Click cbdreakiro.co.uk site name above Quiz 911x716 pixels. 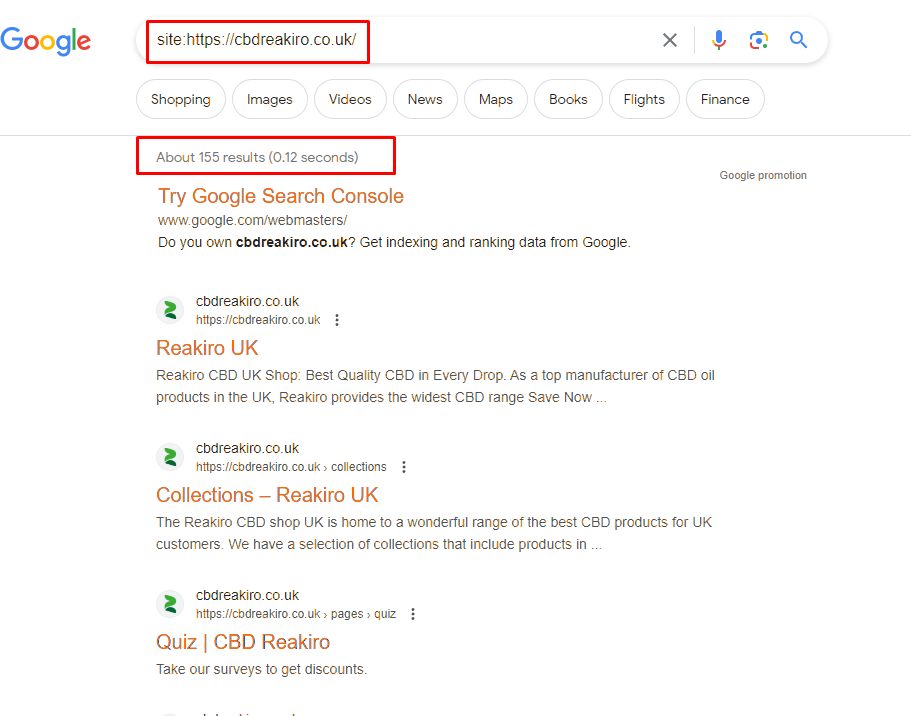(247, 595)
